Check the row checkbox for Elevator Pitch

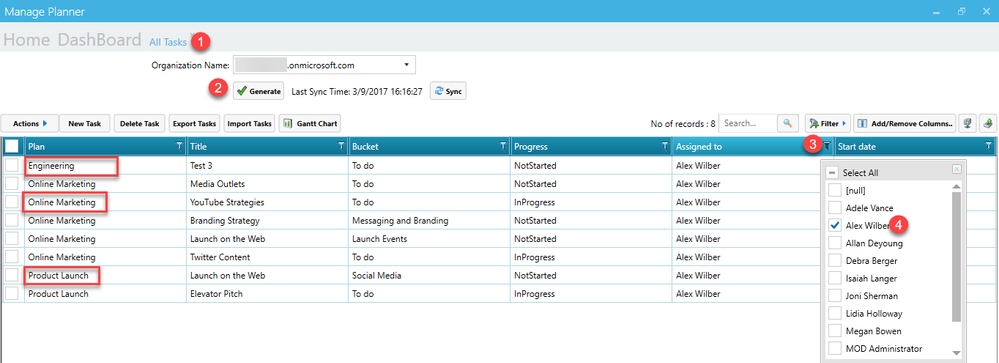click(x=12, y=294)
